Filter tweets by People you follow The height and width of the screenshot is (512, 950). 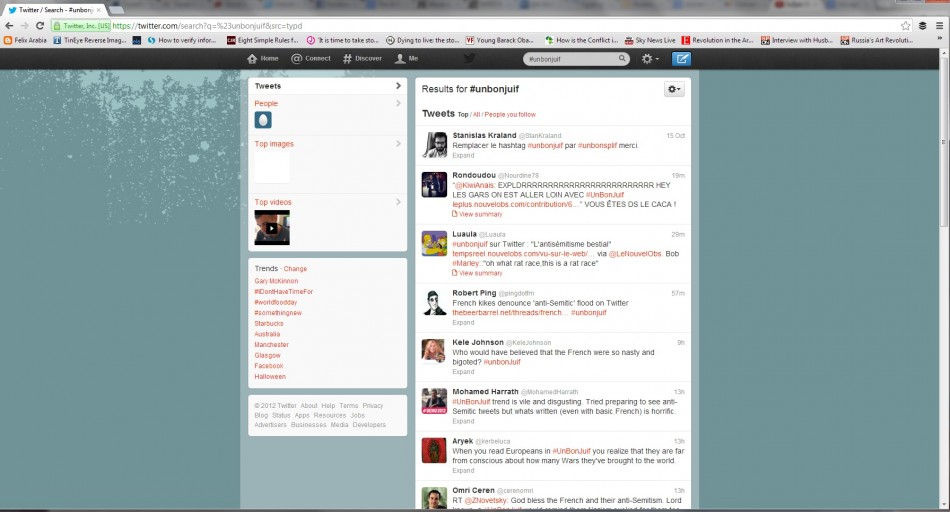coord(510,115)
